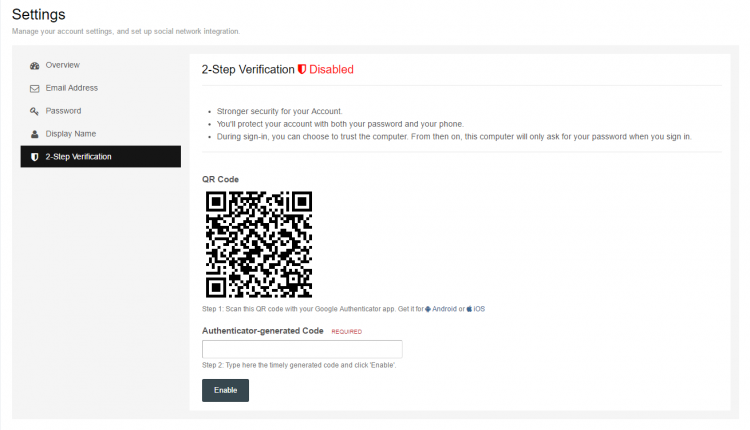750x430 pixels.
Task: Click the Android icon next to Android link
Action: 428,309
